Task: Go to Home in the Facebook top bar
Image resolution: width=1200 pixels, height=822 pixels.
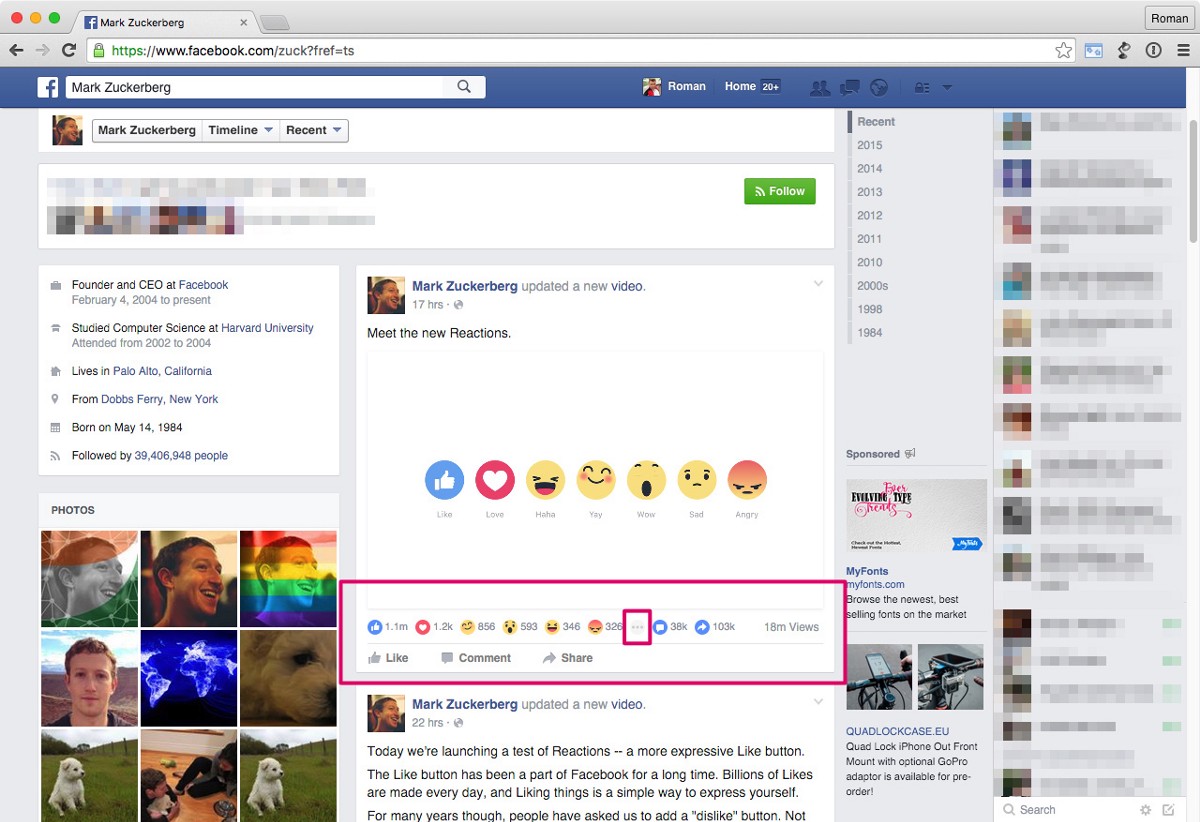Action: pos(740,87)
